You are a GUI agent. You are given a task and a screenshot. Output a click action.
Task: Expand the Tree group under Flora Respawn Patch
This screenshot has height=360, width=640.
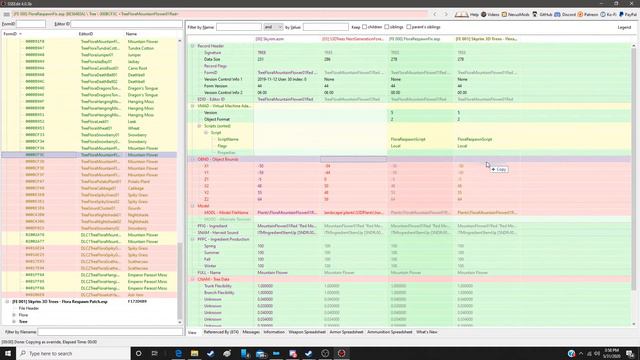tap(14, 322)
